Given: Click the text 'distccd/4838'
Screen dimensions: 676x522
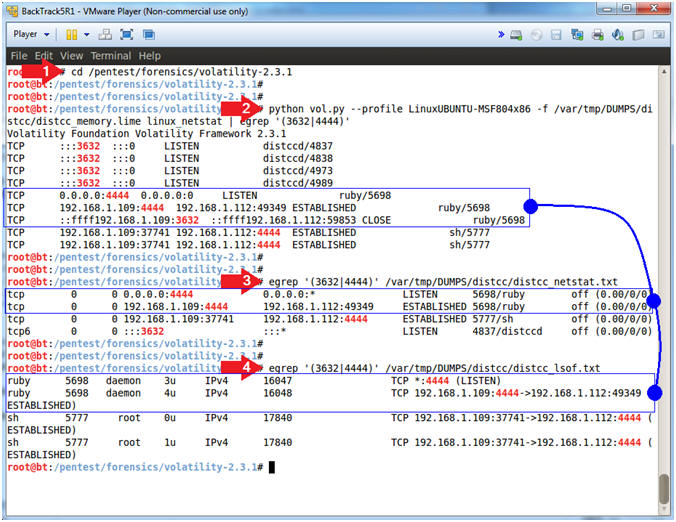Looking at the screenshot, I should (298, 159).
